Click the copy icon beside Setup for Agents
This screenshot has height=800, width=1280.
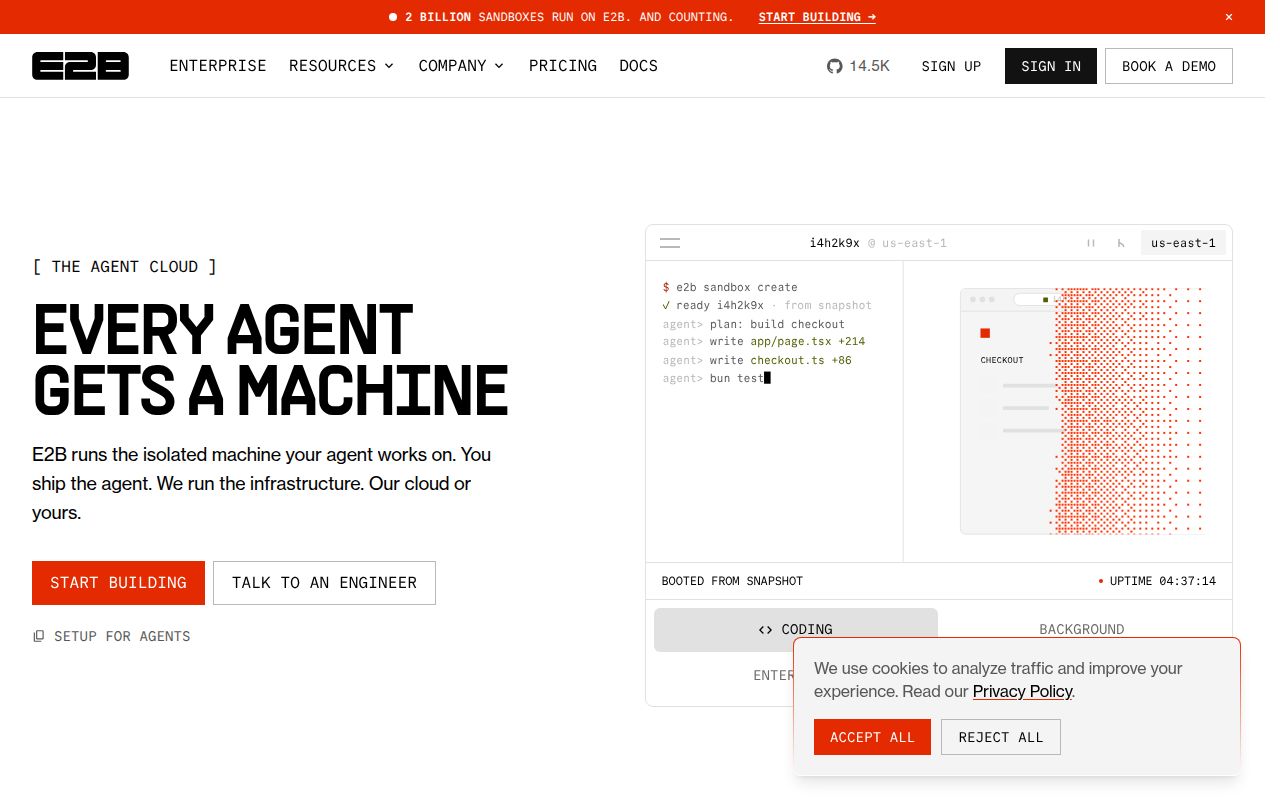tap(39, 636)
